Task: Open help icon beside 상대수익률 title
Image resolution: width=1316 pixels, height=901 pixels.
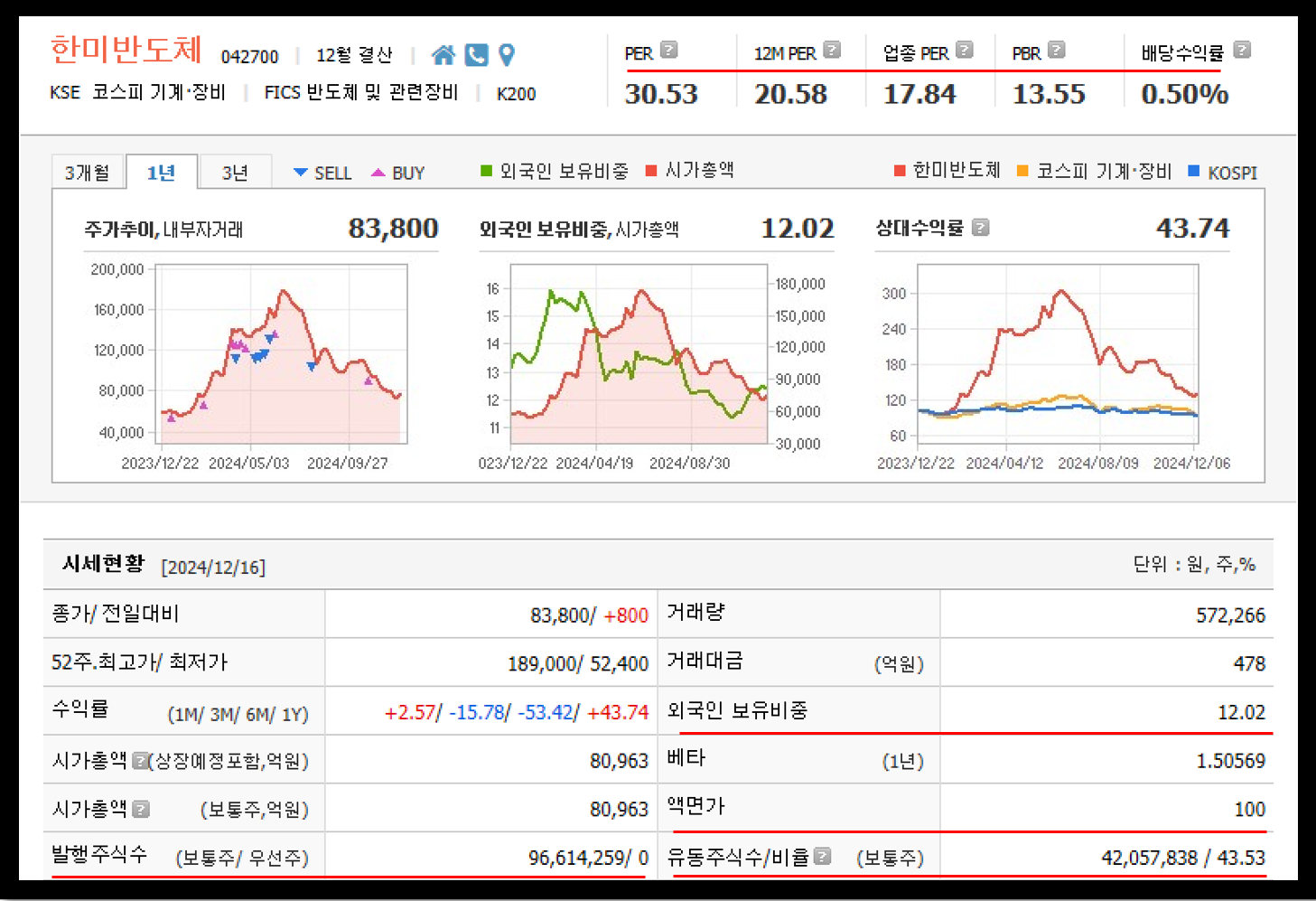Action: [x=980, y=228]
